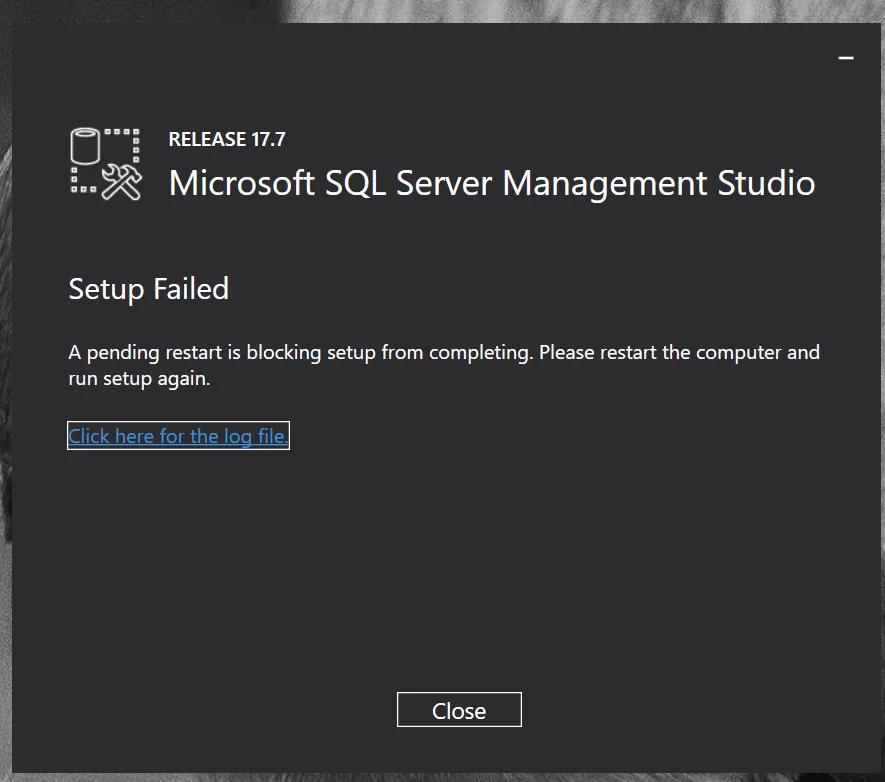Click the word RELEASE above the title
This screenshot has height=782, width=885.
pos(206,140)
